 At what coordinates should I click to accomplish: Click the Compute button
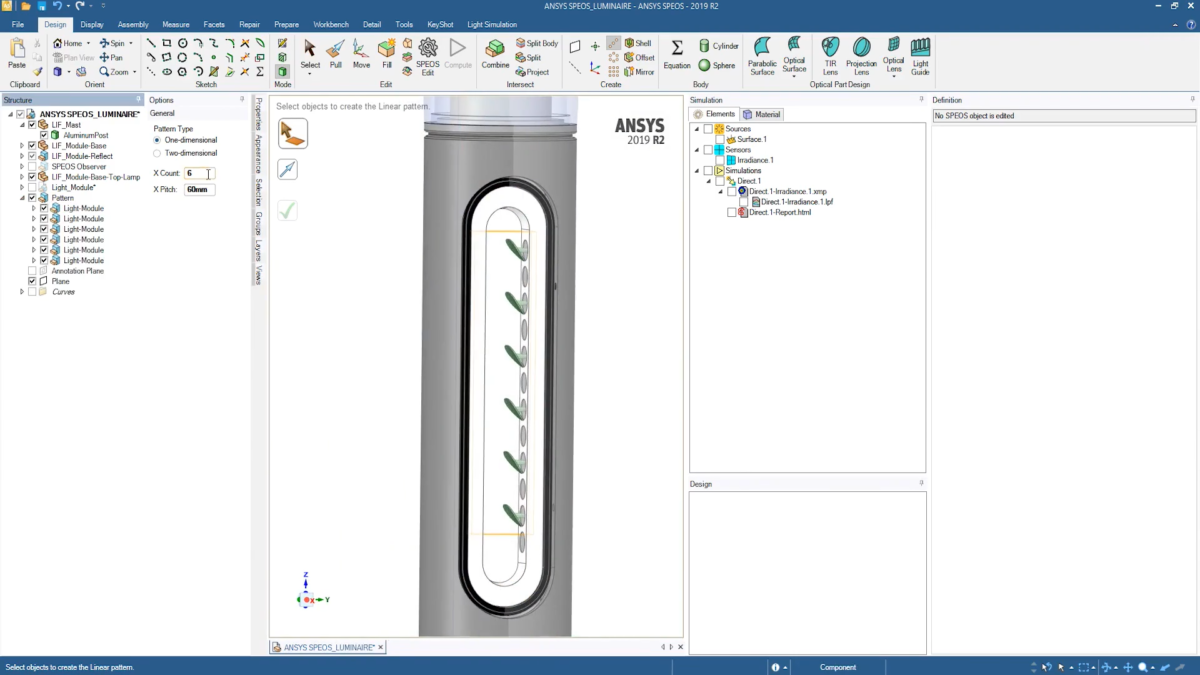pos(458,54)
